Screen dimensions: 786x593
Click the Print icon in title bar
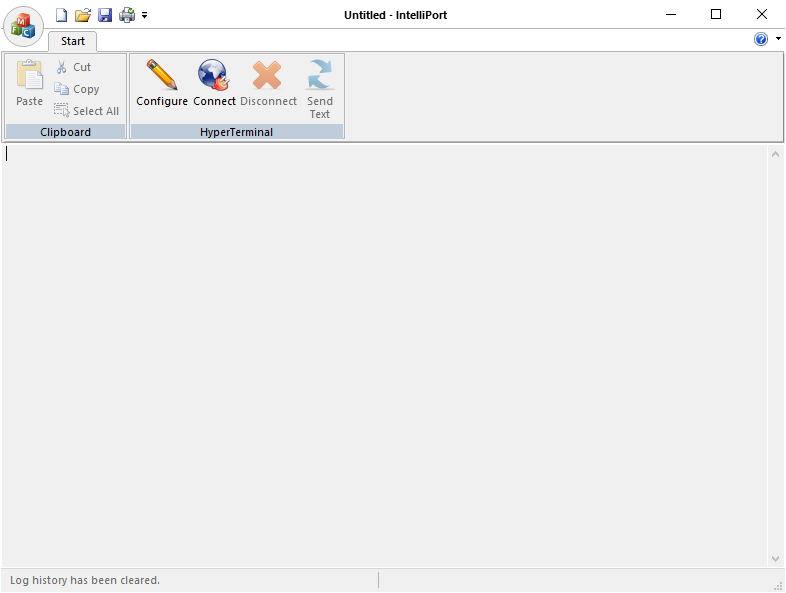click(127, 15)
